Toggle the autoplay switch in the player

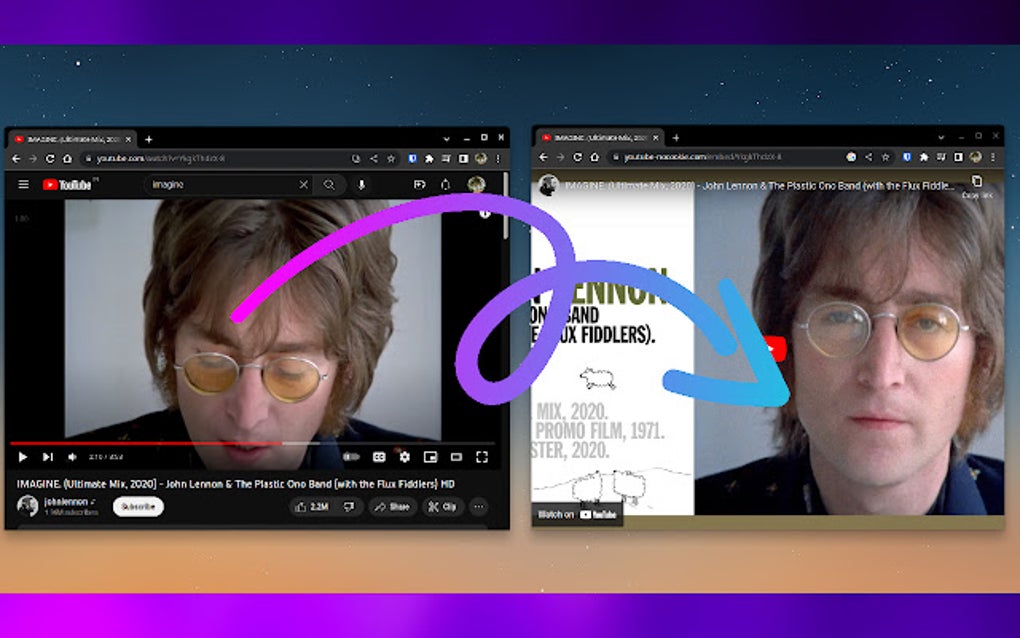[350, 456]
